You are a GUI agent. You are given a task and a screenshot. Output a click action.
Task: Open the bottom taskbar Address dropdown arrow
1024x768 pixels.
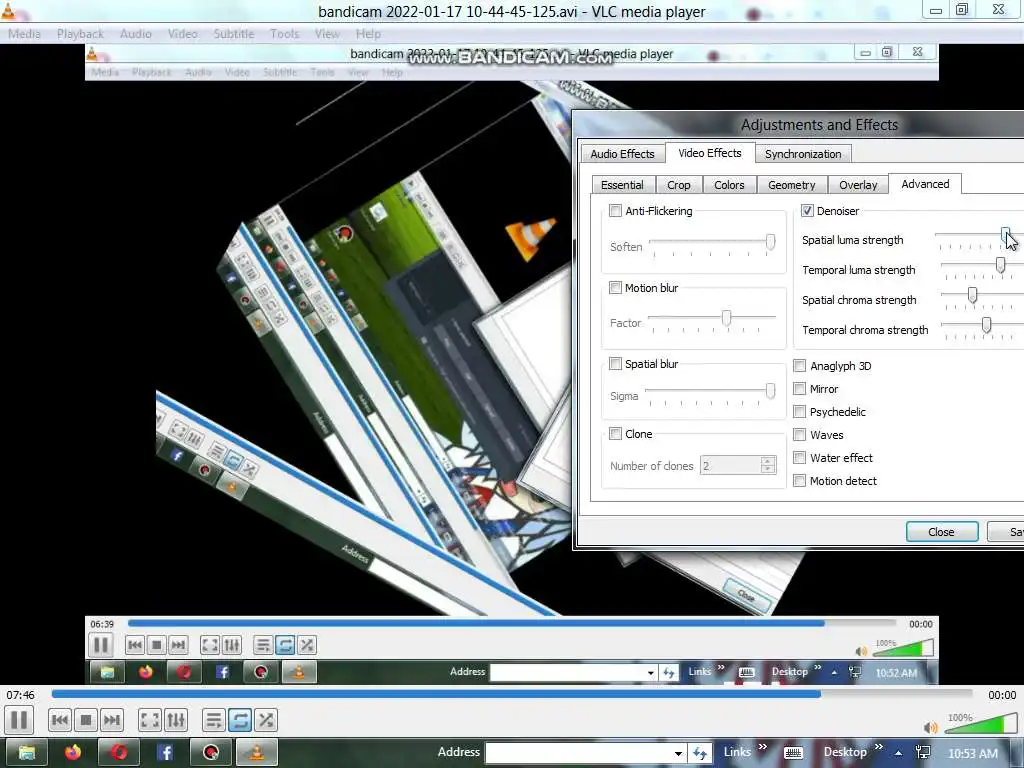(679, 753)
